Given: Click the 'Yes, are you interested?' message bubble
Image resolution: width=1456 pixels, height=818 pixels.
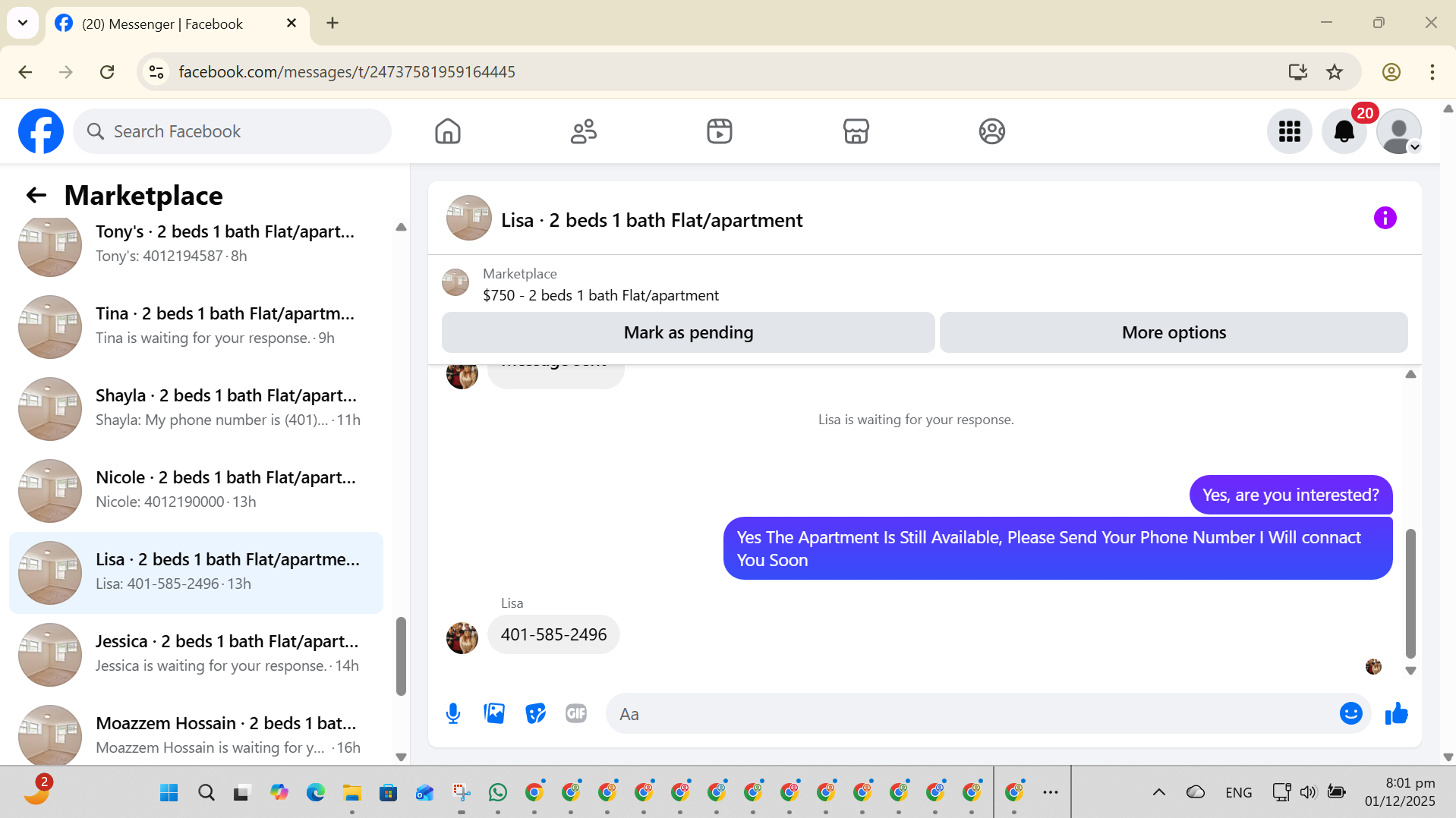Looking at the screenshot, I should [x=1291, y=495].
